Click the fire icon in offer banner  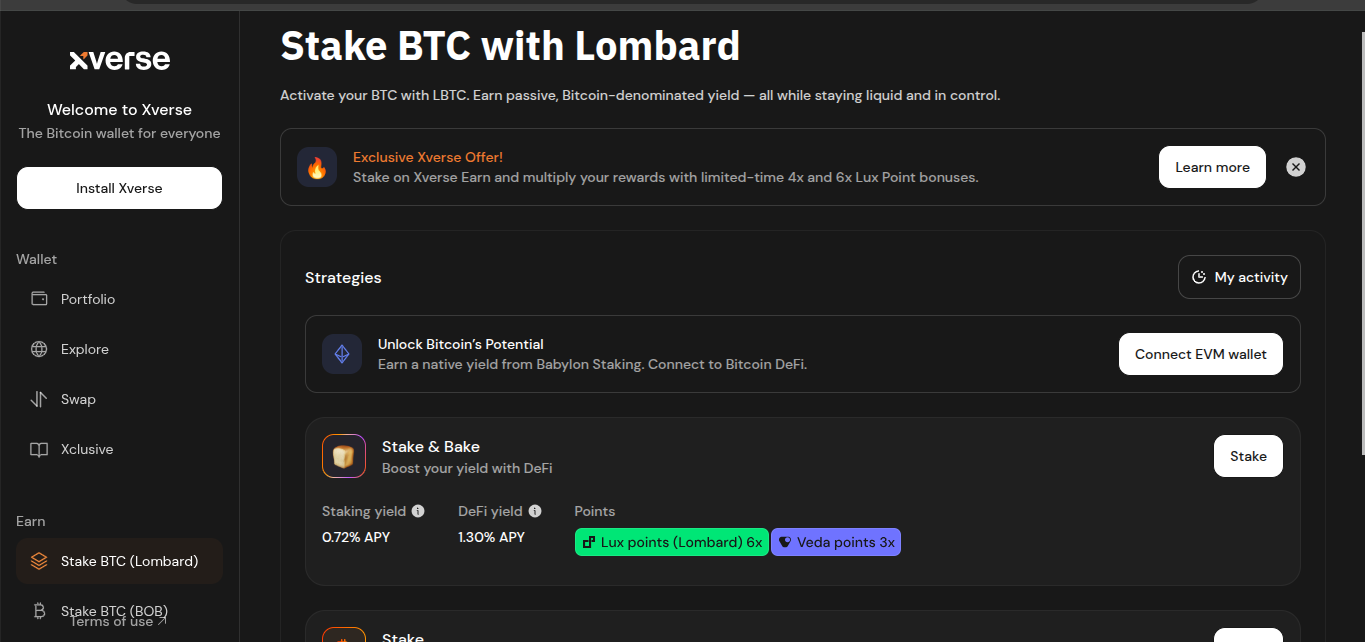coord(317,167)
